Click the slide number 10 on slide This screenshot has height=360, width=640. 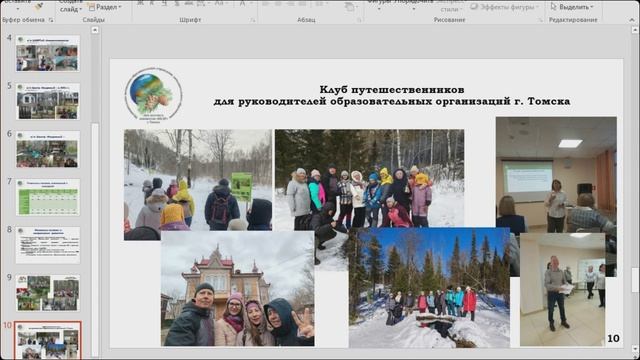pyautogui.click(x=613, y=338)
